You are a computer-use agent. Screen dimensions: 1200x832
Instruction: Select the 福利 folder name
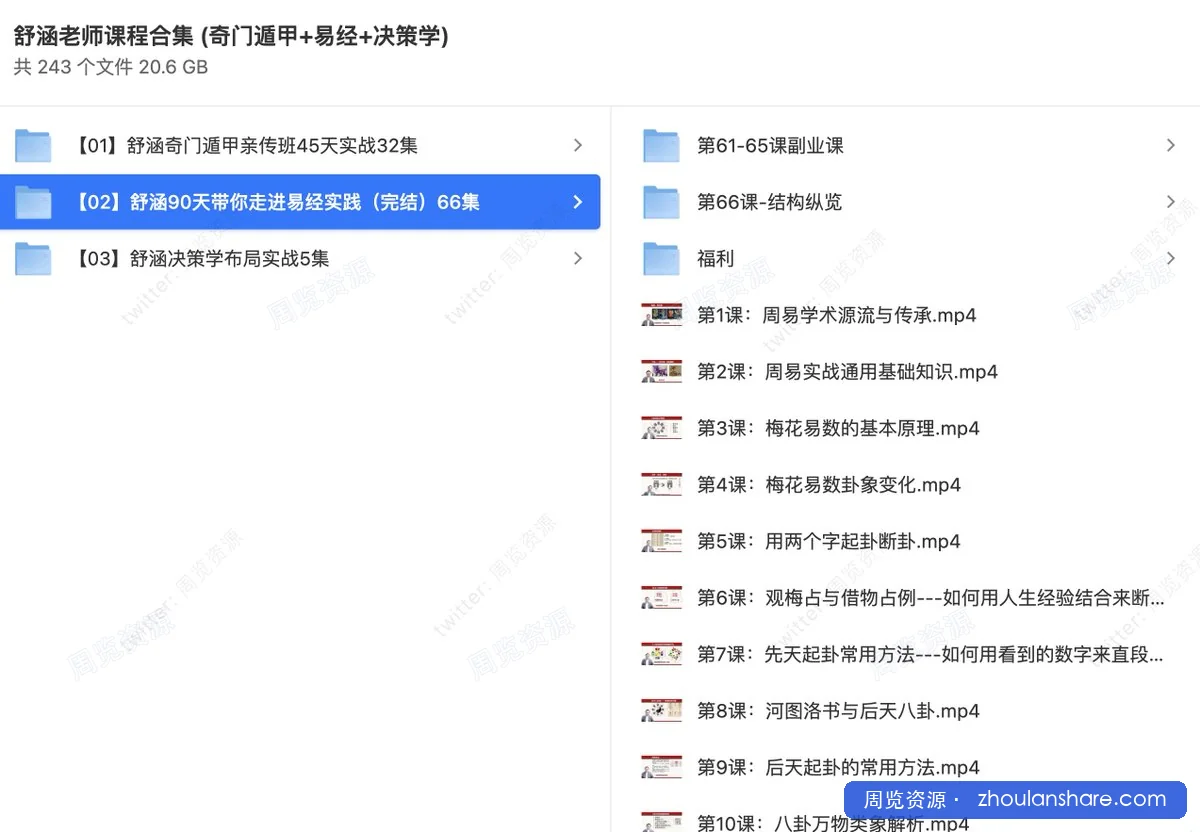[x=715, y=259]
